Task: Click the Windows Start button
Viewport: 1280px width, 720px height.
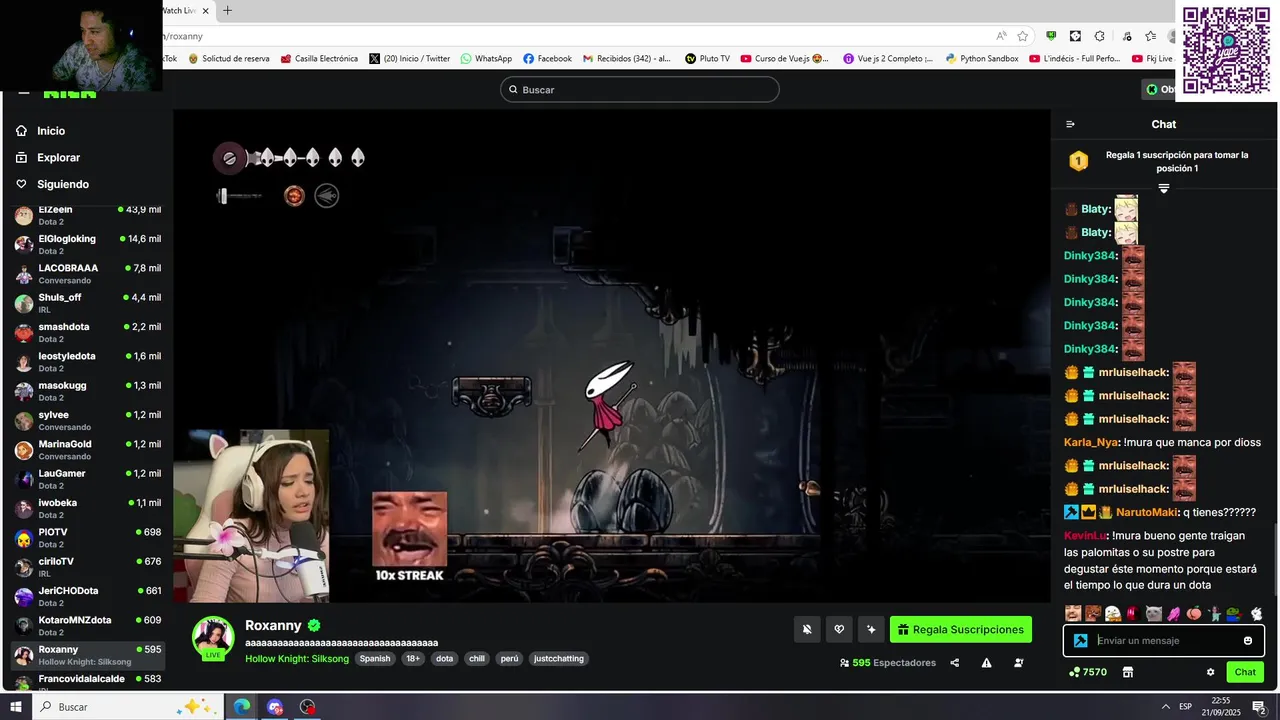Action: tap(15, 707)
